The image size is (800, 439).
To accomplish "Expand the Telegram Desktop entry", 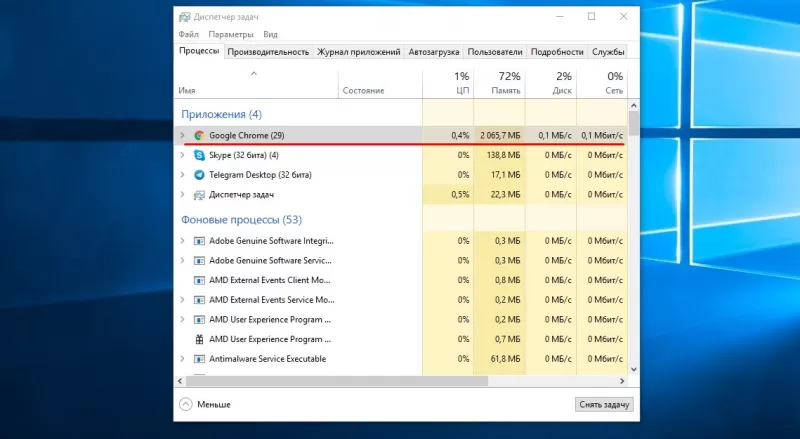I will (182, 175).
